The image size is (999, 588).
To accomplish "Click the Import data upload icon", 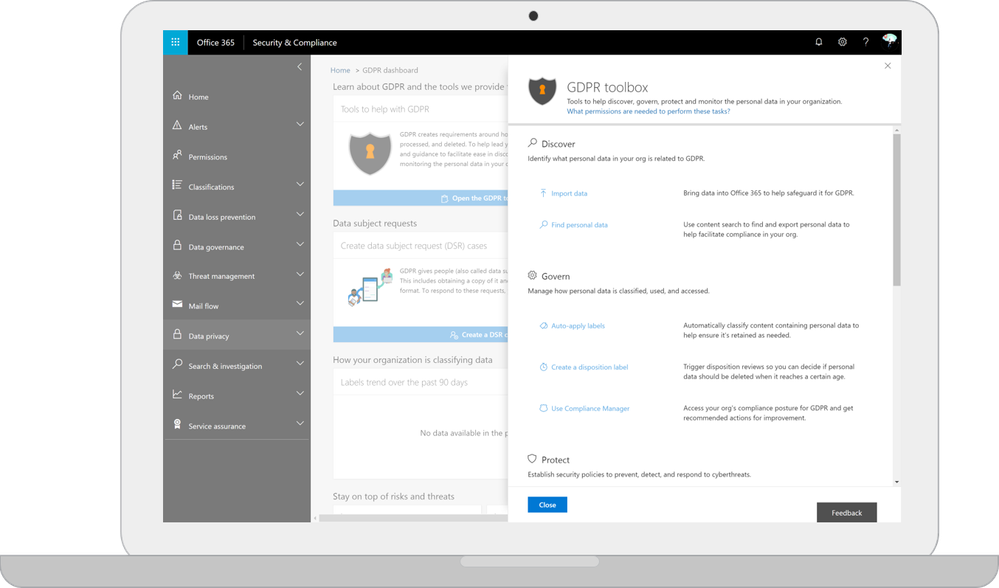I will pyautogui.click(x=543, y=192).
